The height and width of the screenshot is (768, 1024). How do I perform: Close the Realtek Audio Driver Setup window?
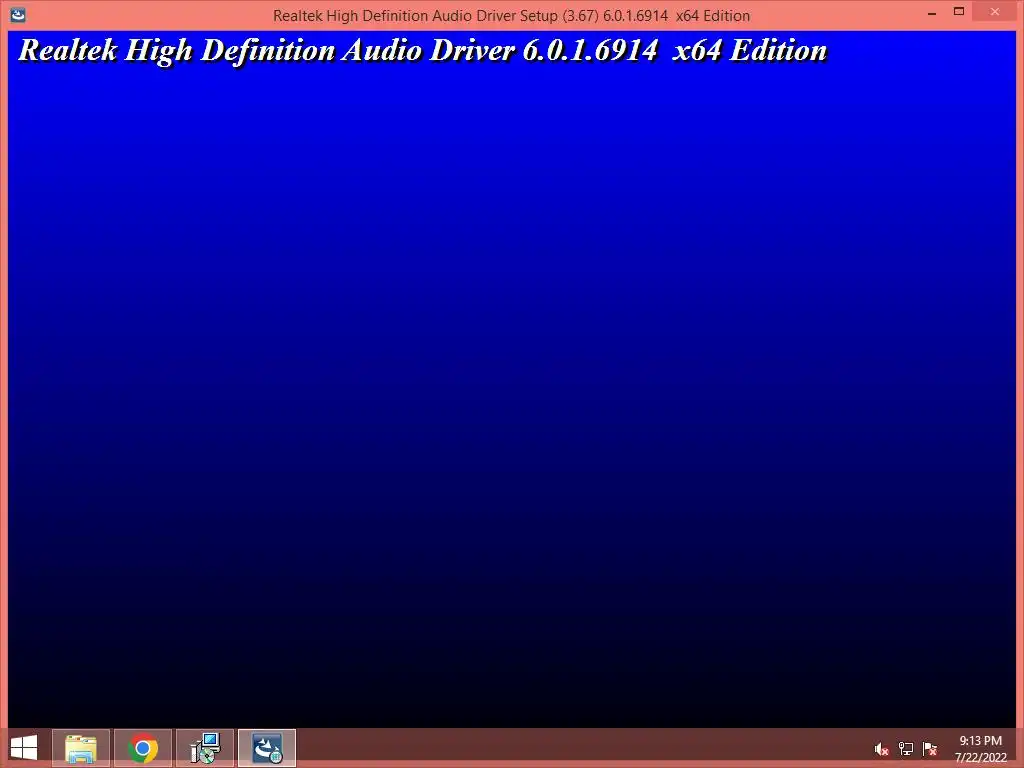[x=995, y=12]
